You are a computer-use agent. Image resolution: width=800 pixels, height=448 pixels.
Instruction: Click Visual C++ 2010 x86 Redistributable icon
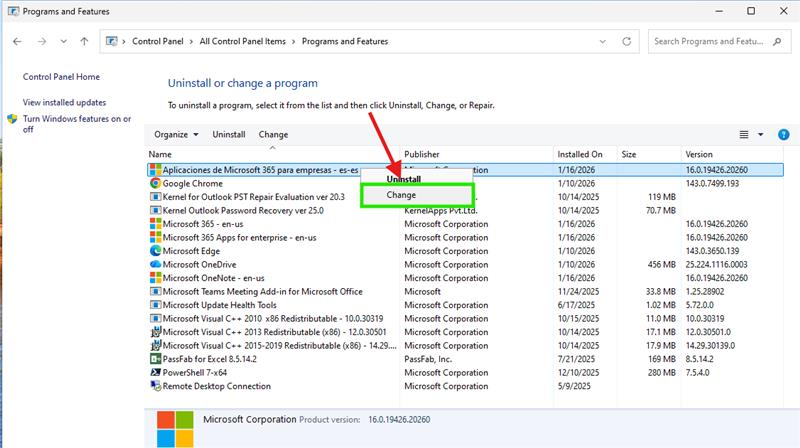156,318
